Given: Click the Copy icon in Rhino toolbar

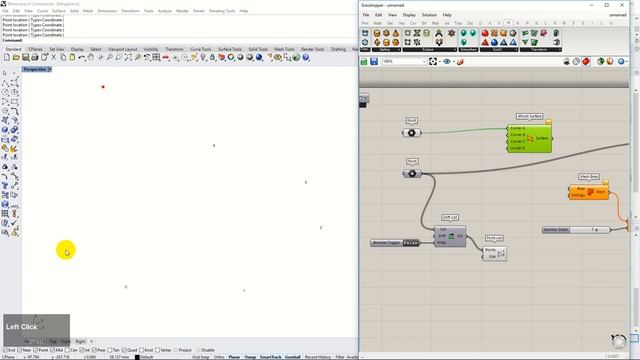Looking at the screenshot, I should coord(63,58).
